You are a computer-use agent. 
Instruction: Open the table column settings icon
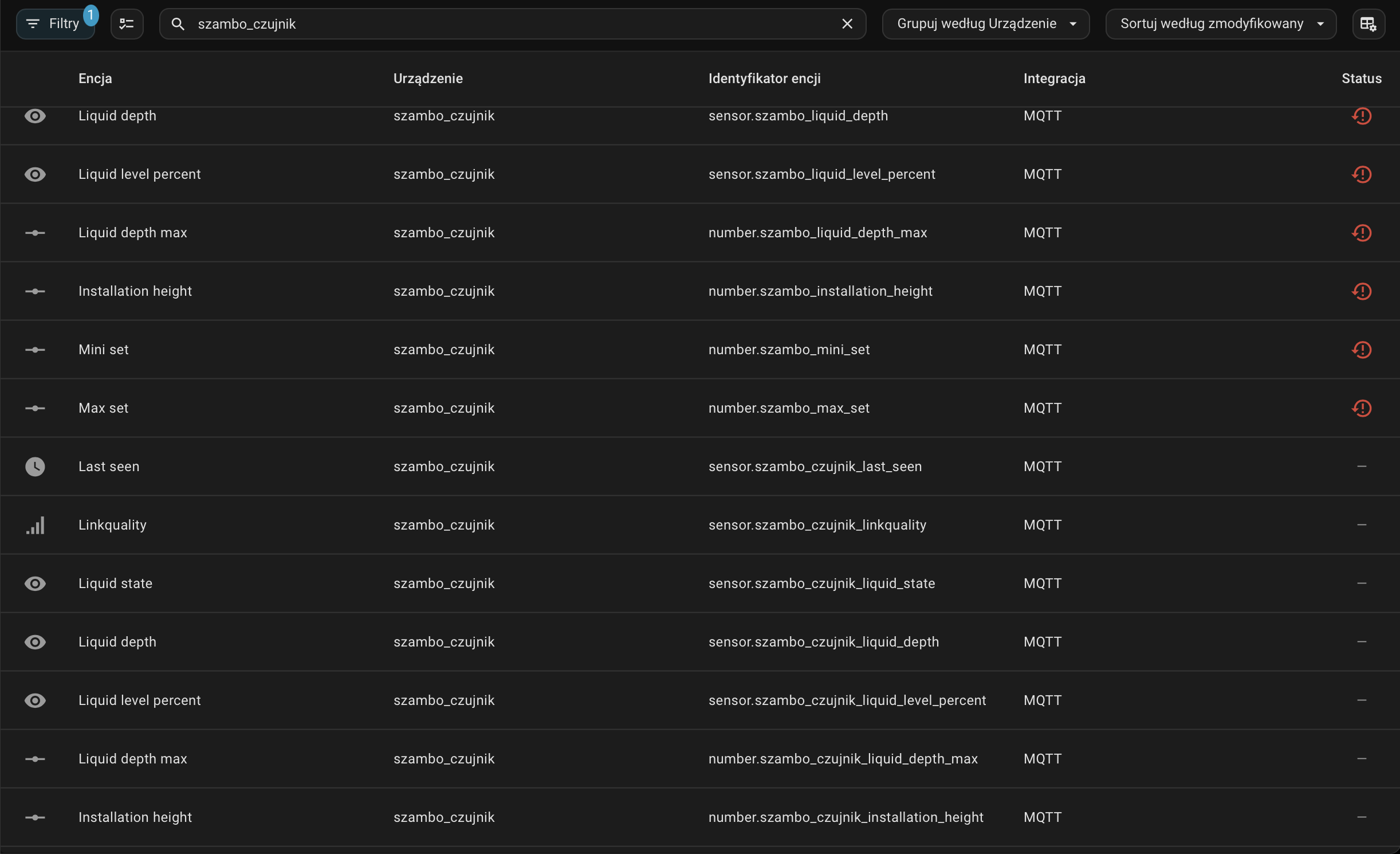tap(1368, 24)
